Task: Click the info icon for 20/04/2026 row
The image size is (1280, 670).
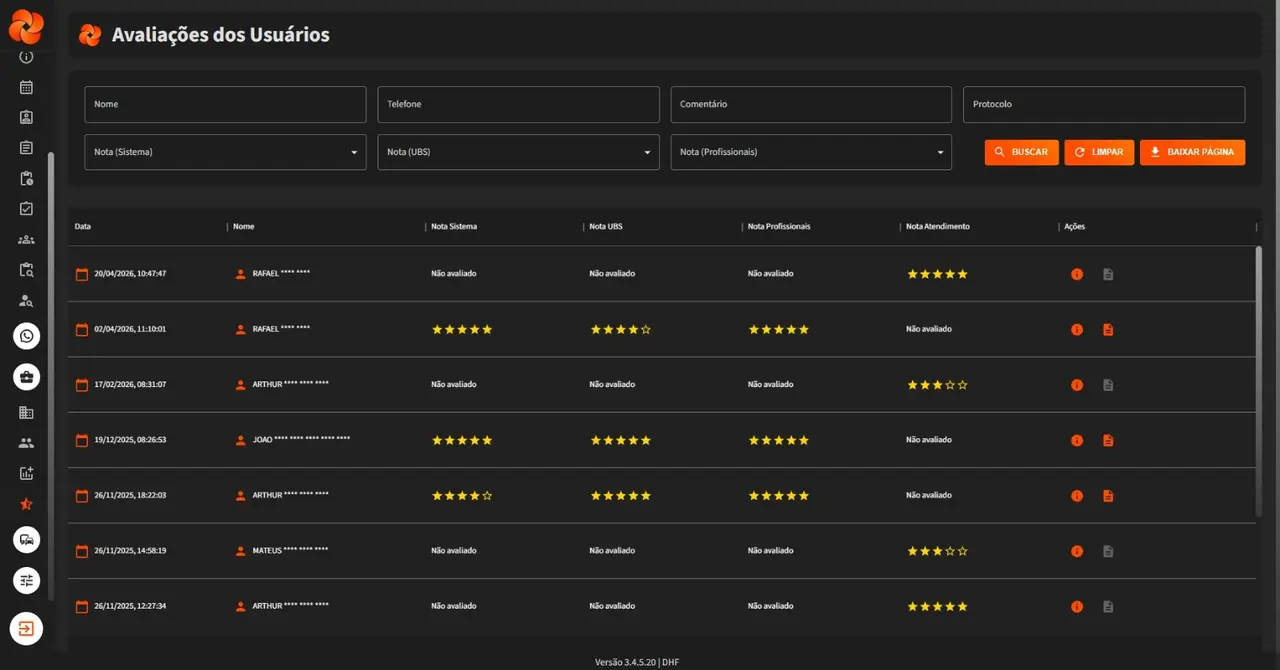Action: pos(1077,274)
